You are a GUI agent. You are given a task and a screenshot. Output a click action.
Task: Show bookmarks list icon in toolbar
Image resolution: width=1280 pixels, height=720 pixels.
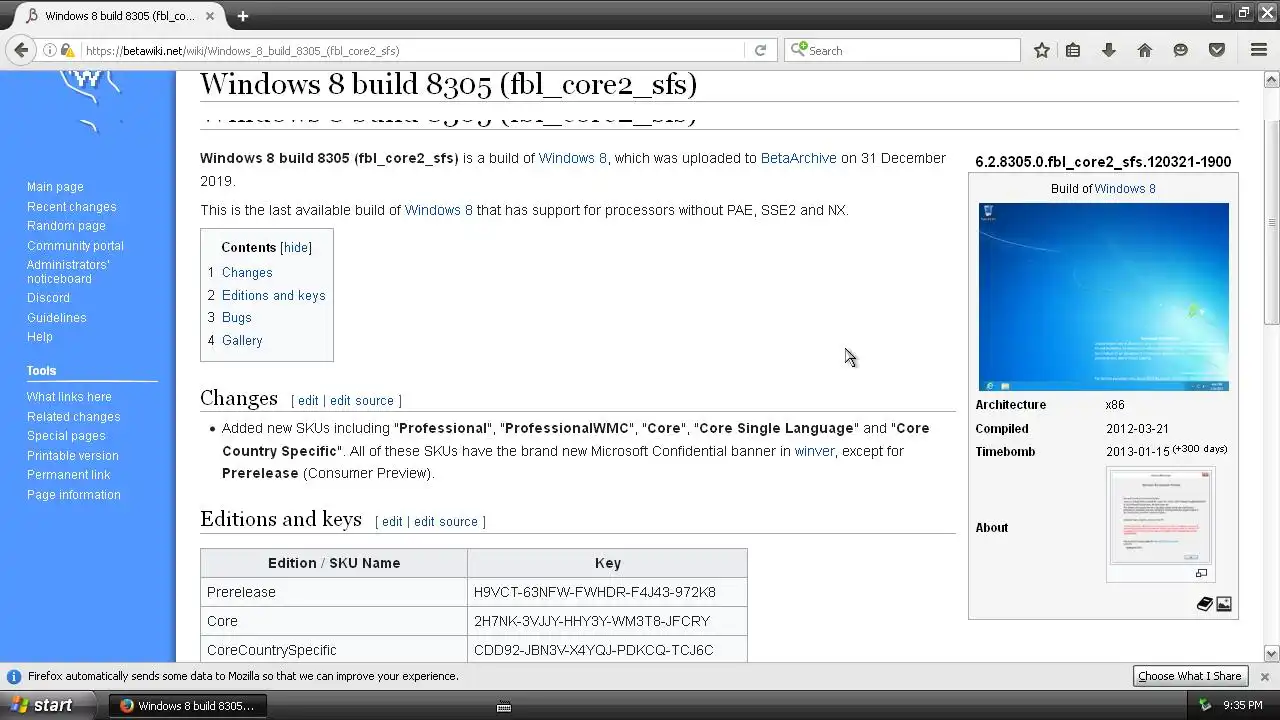coord(1073,50)
